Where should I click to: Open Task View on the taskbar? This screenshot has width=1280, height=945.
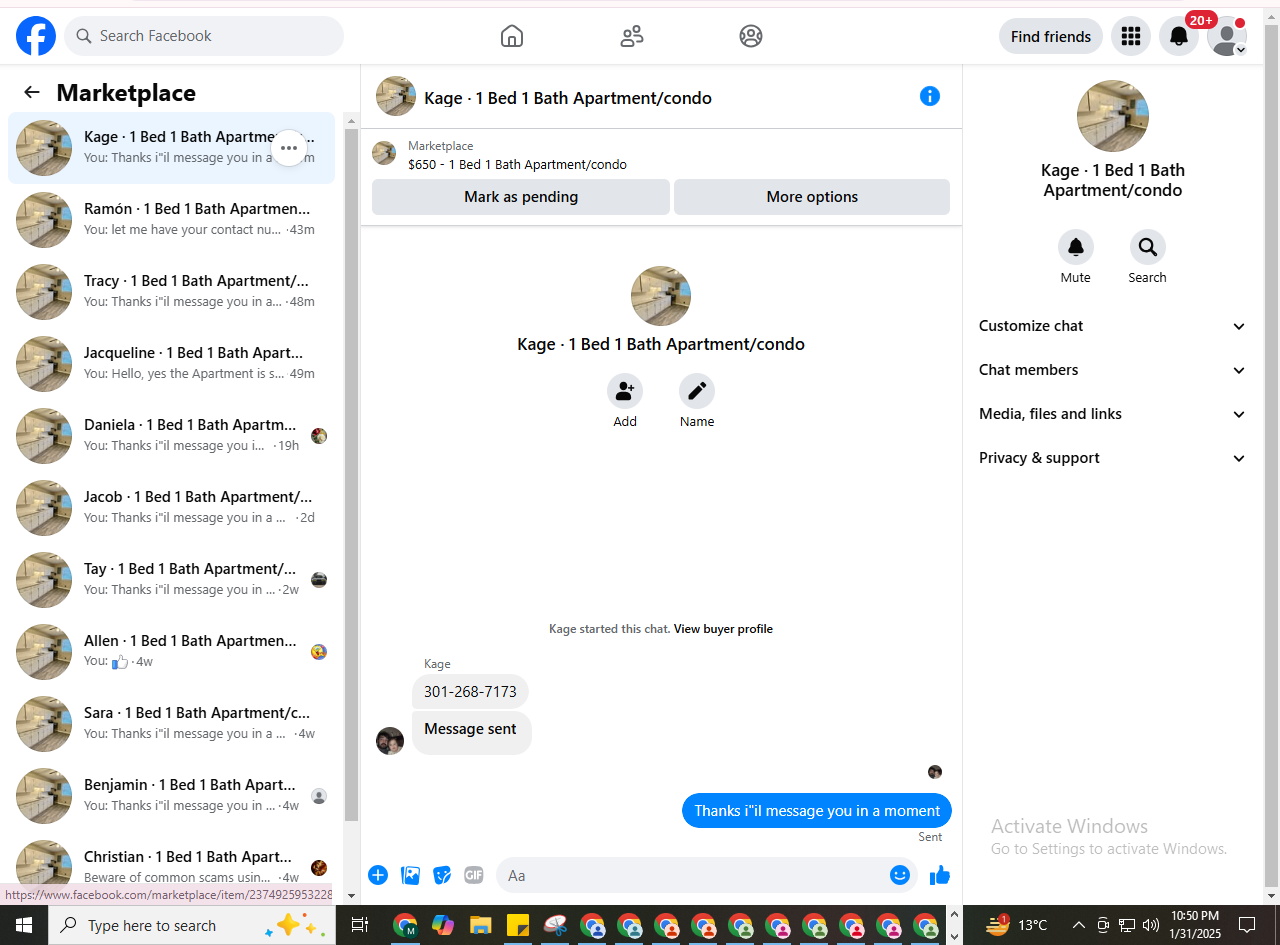click(360, 925)
